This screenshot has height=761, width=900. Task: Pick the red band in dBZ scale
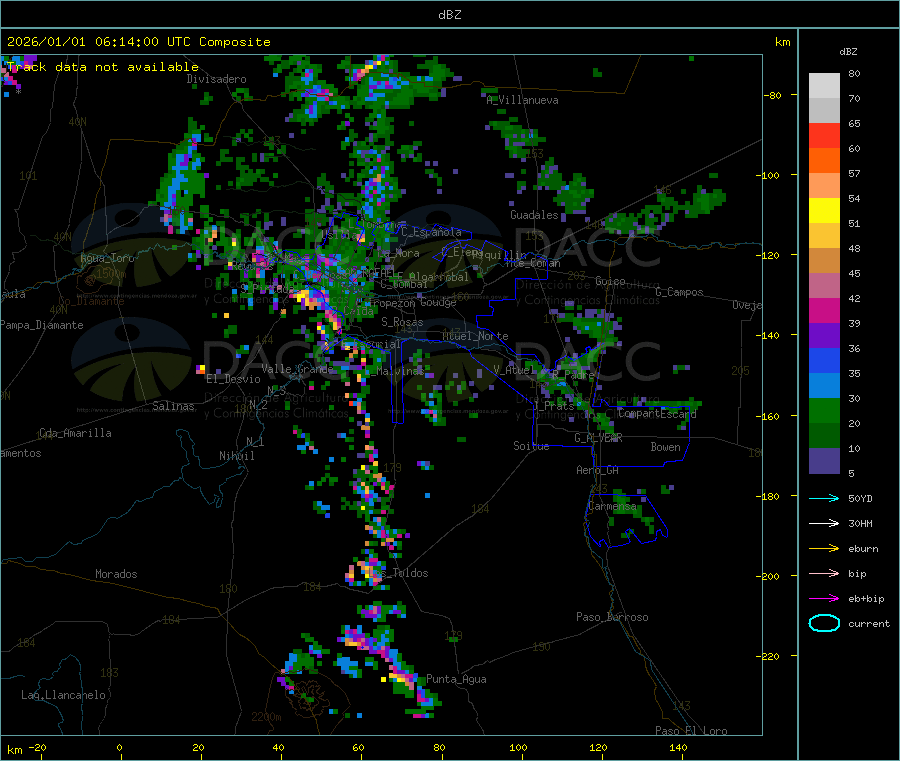coord(824,135)
